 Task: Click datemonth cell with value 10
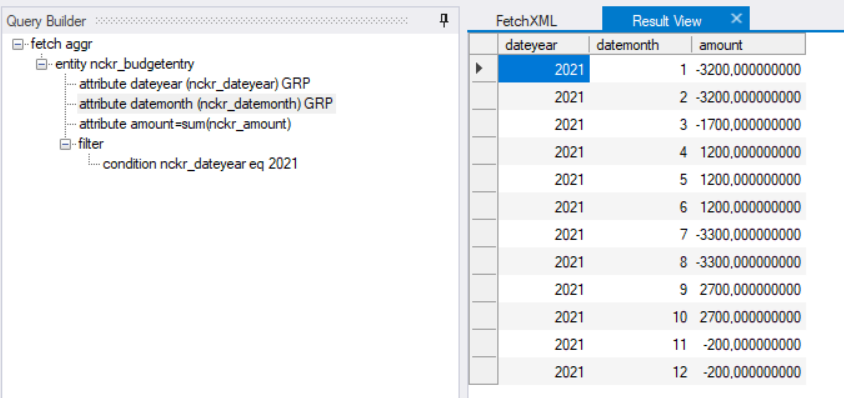pos(641,317)
